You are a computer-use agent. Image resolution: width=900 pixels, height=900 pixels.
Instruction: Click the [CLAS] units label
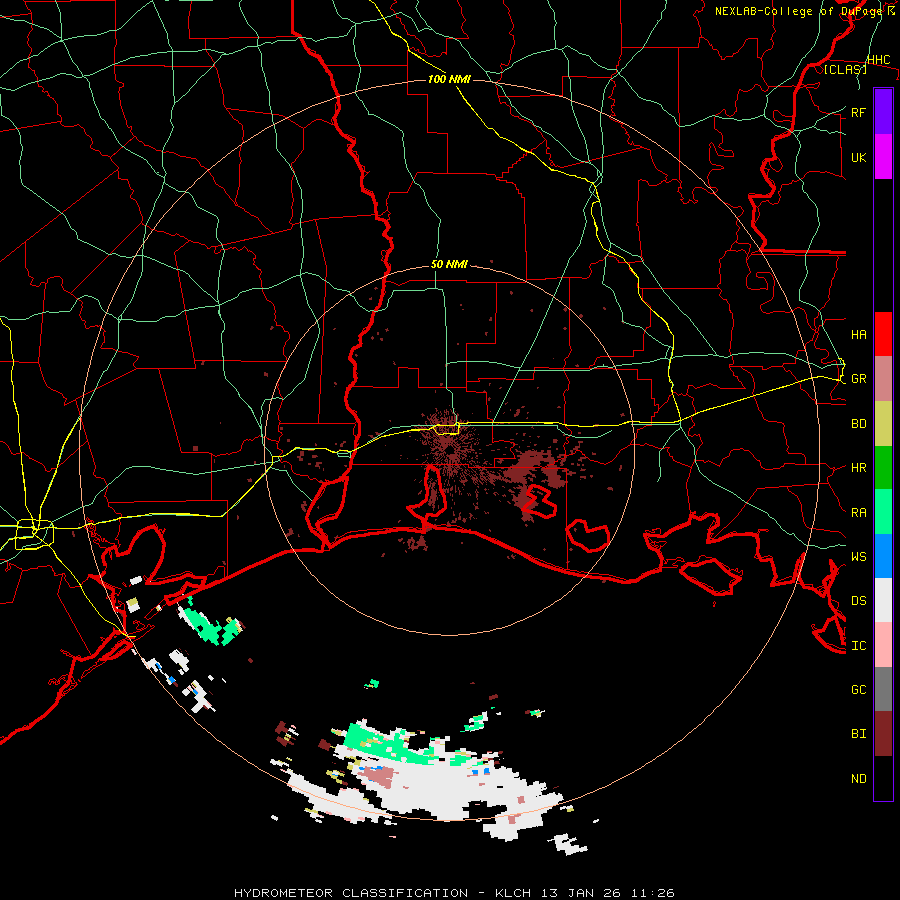tap(845, 69)
